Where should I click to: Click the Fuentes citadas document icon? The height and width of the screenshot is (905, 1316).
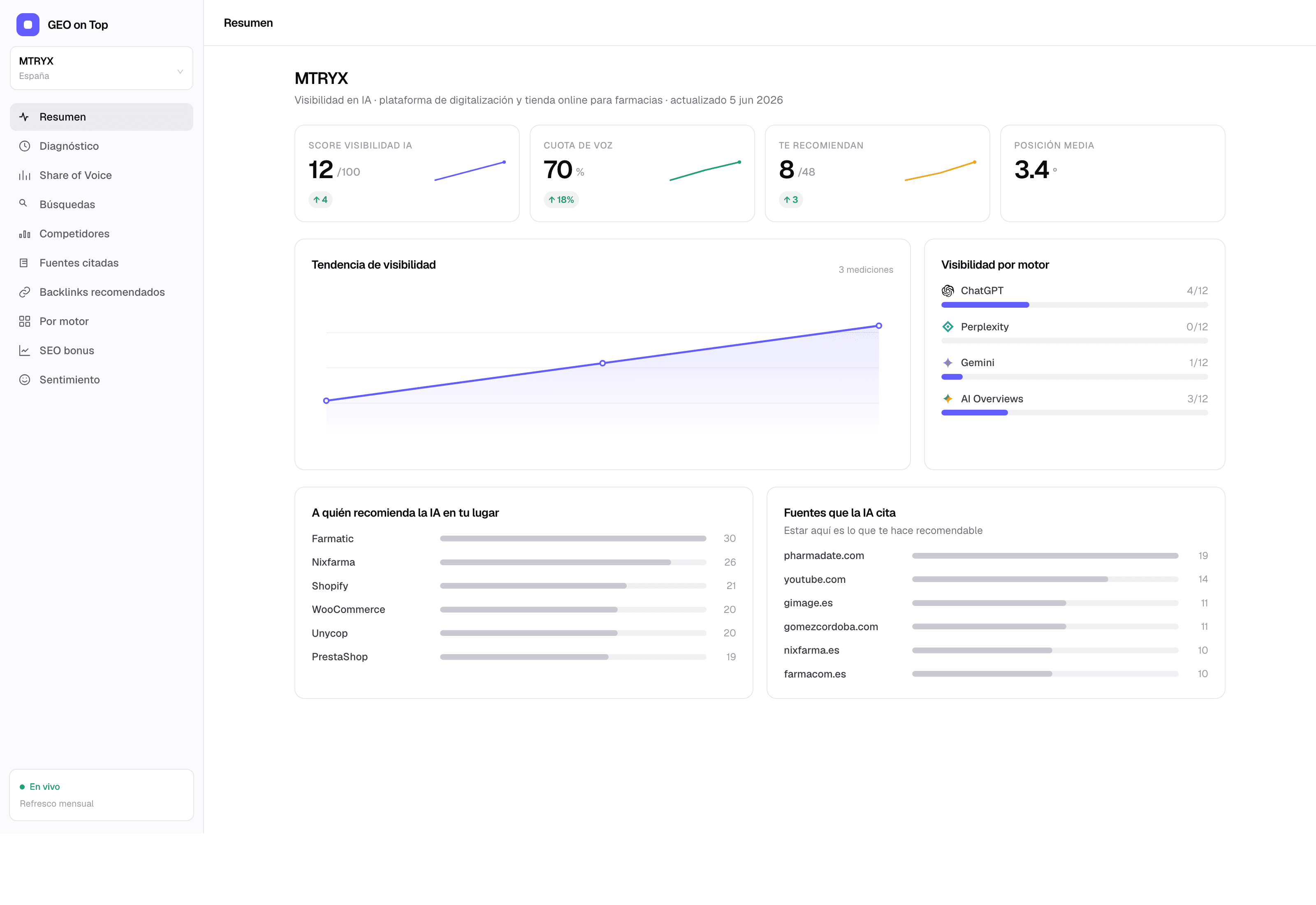(24, 262)
